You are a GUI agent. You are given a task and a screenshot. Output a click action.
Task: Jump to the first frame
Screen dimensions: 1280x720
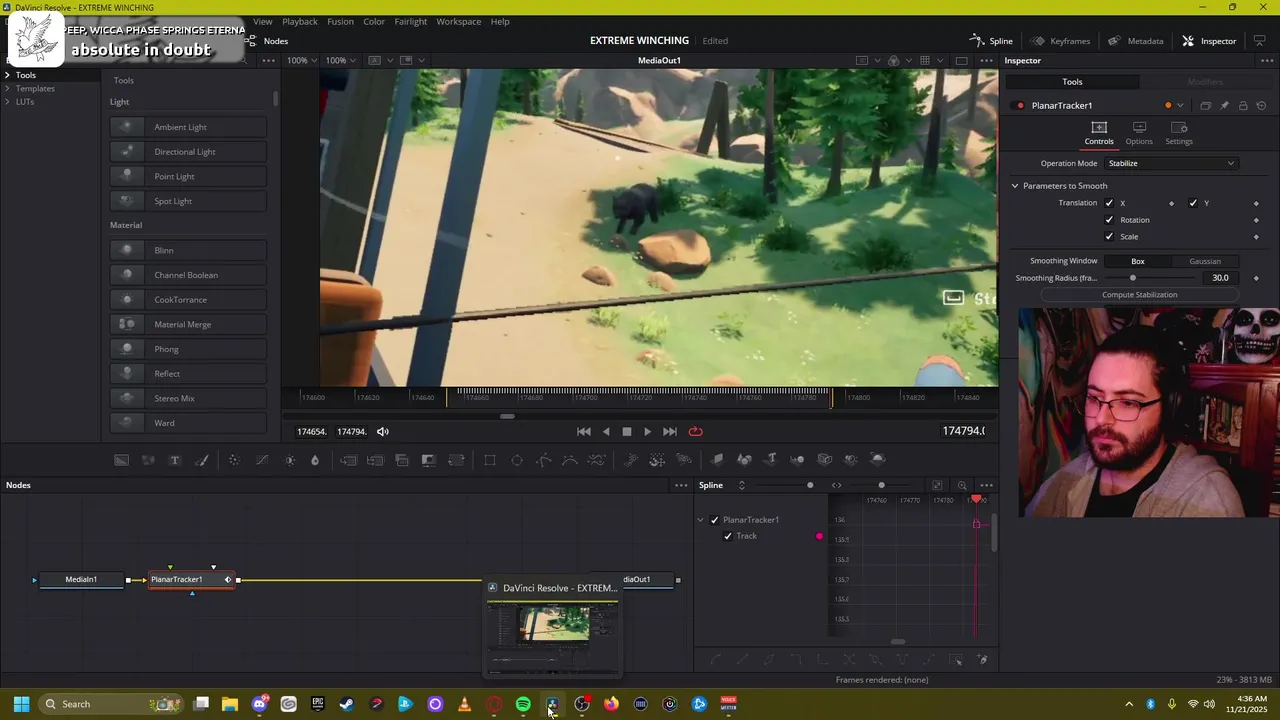(584, 432)
